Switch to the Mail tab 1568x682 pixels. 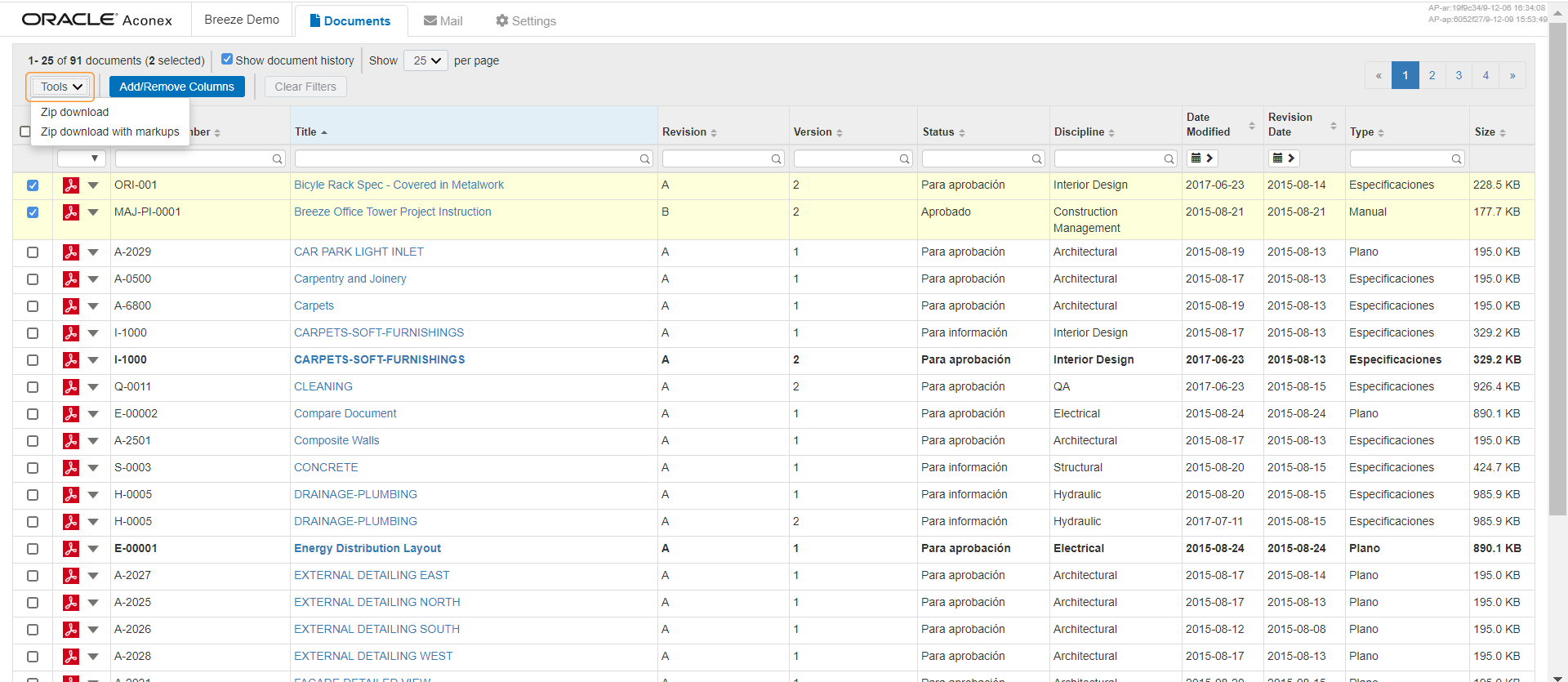443,21
